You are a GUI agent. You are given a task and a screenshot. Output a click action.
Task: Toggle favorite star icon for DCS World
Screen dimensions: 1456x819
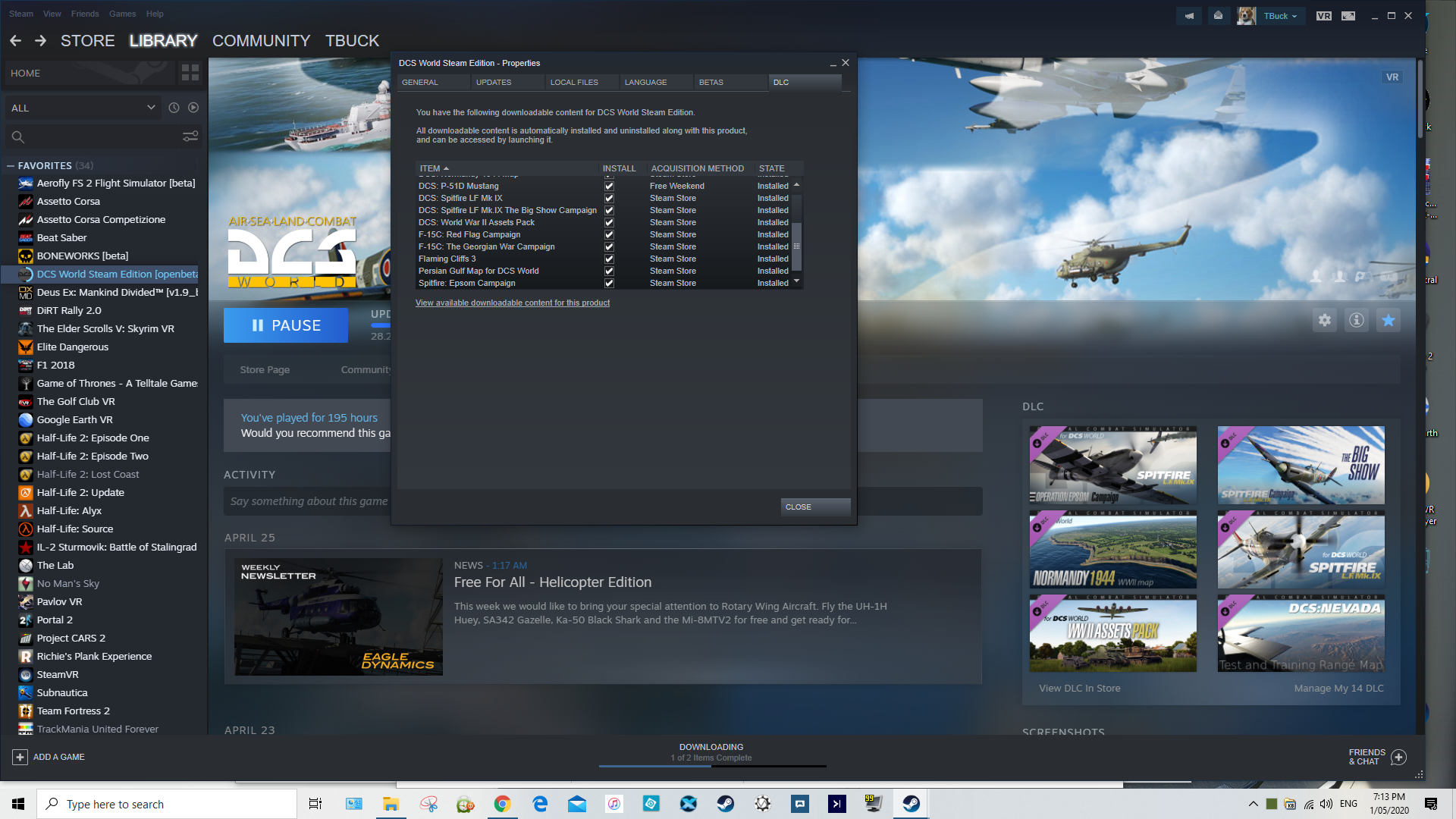point(1389,320)
